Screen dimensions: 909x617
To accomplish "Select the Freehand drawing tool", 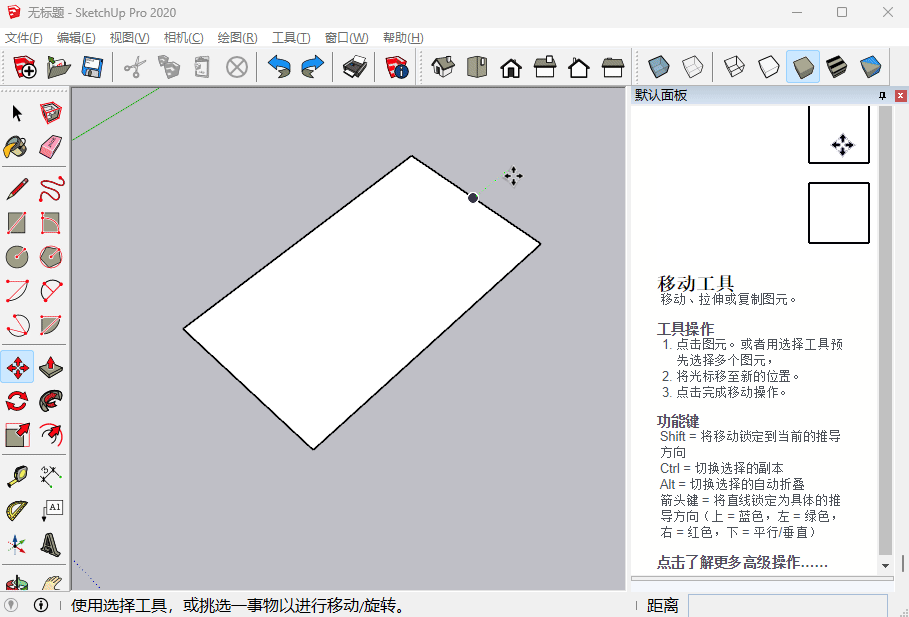I will click(x=51, y=189).
